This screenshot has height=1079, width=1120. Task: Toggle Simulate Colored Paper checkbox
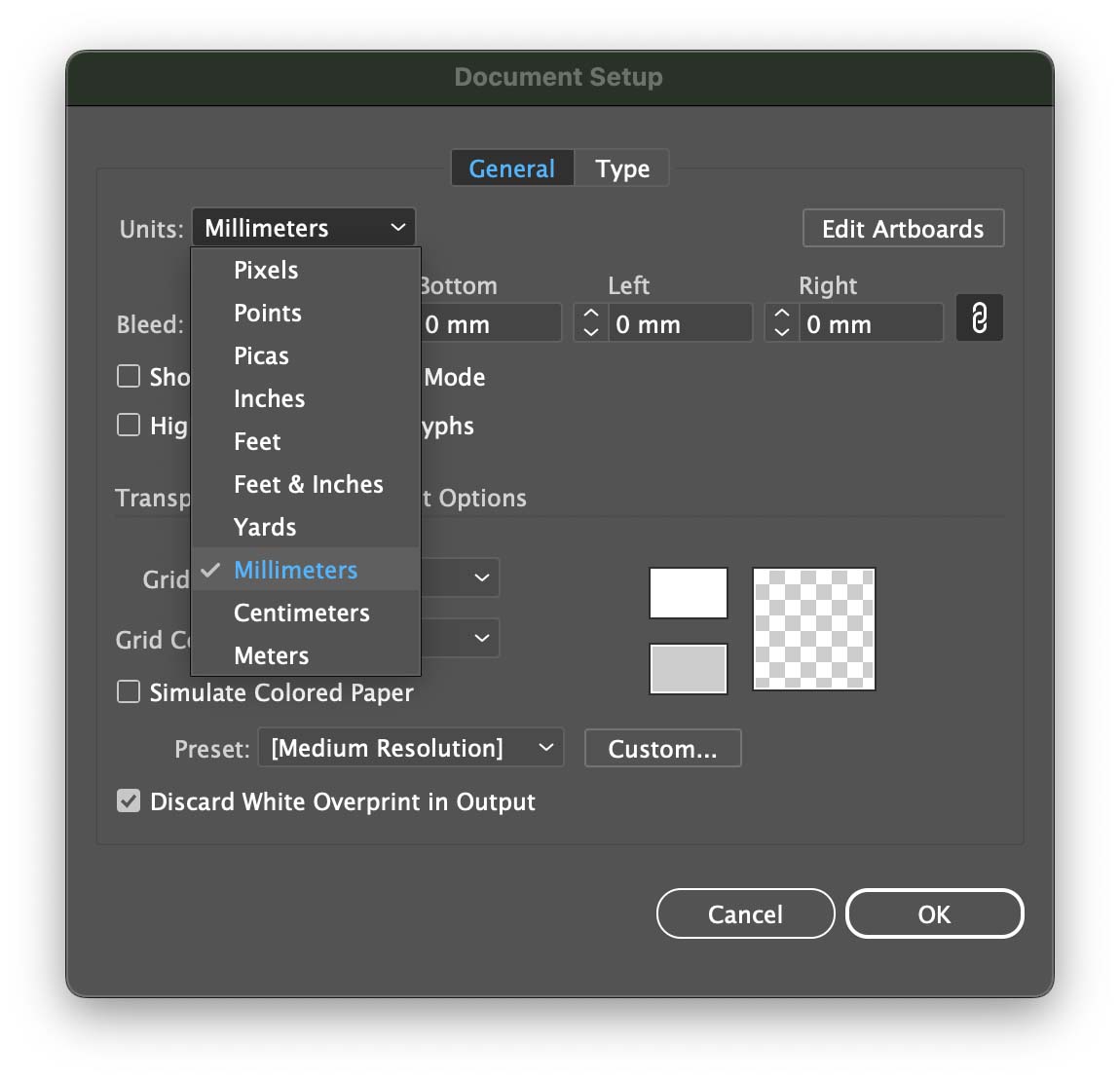pyautogui.click(x=129, y=692)
